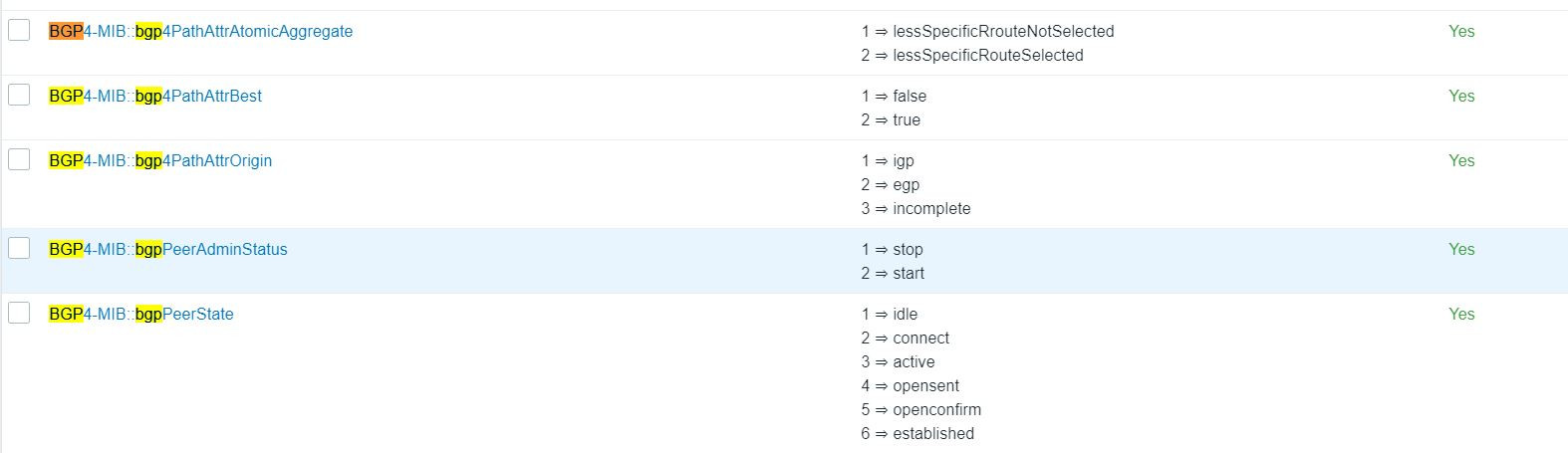The image size is (1568, 453).
Task: Open the BGP4-MIB::bgp4PathAttrAtomicAggregate value map
Action: coord(200,31)
